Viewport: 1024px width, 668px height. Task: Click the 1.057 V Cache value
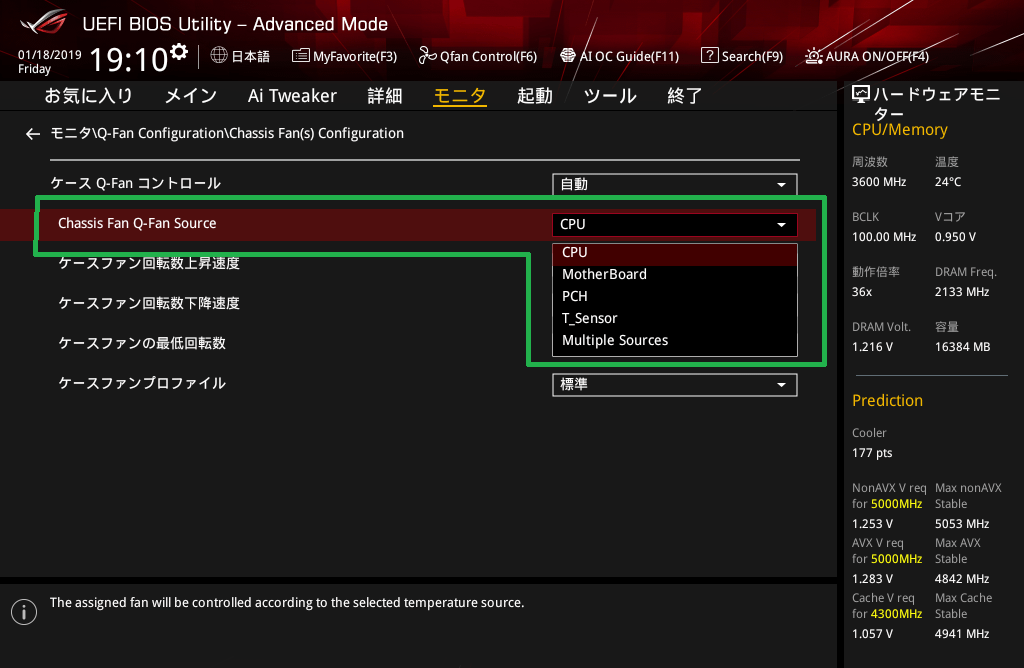(872, 633)
